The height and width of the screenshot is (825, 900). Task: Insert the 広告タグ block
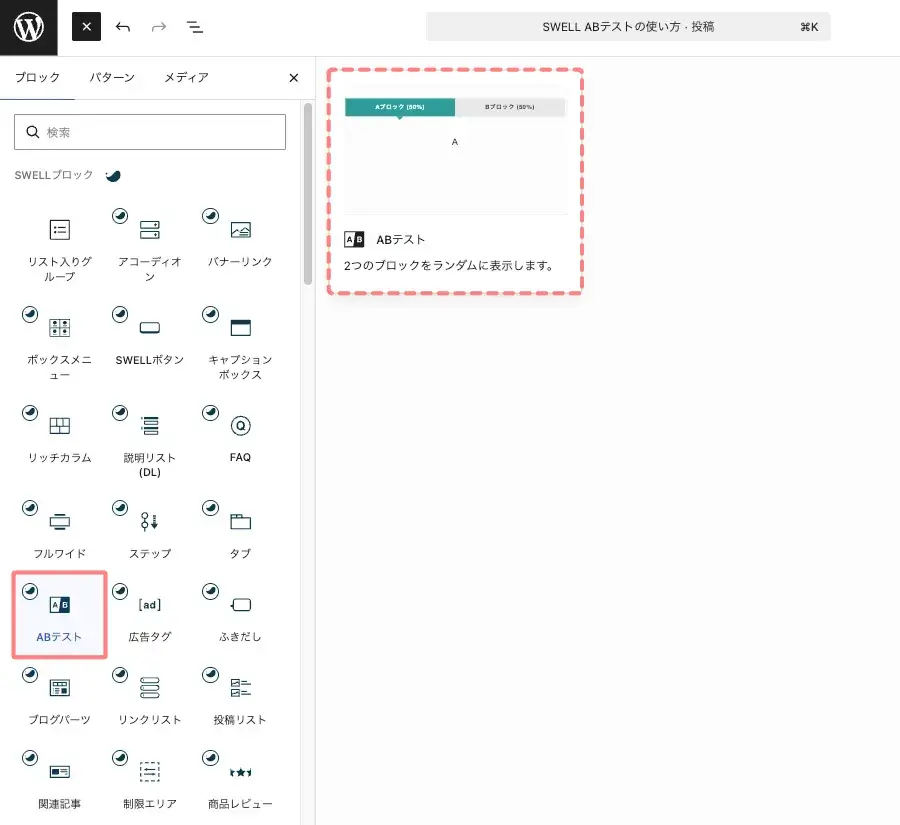pos(150,614)
